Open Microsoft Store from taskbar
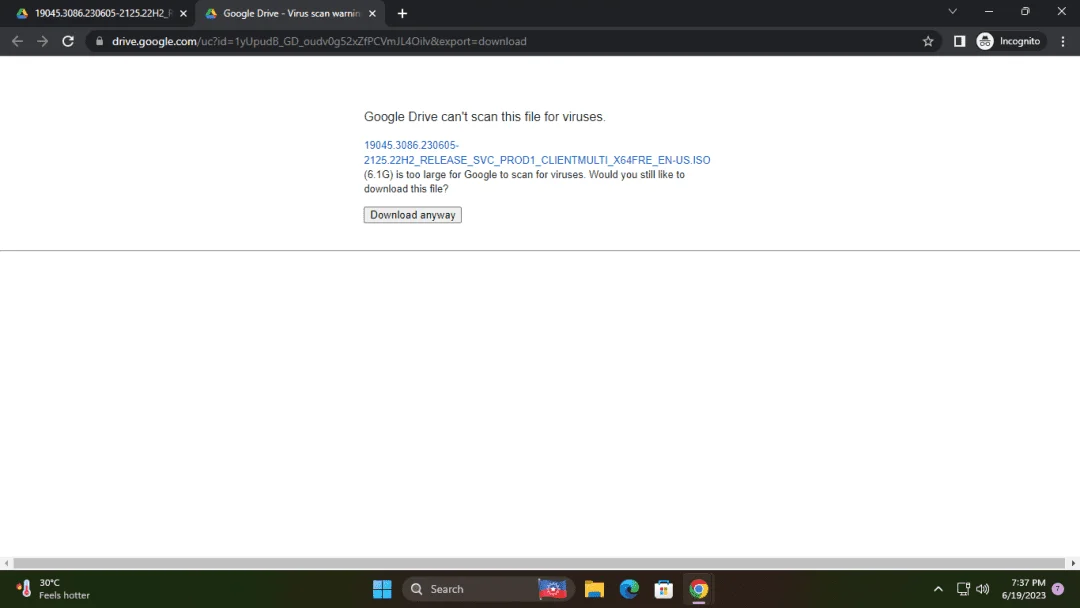 663,589
